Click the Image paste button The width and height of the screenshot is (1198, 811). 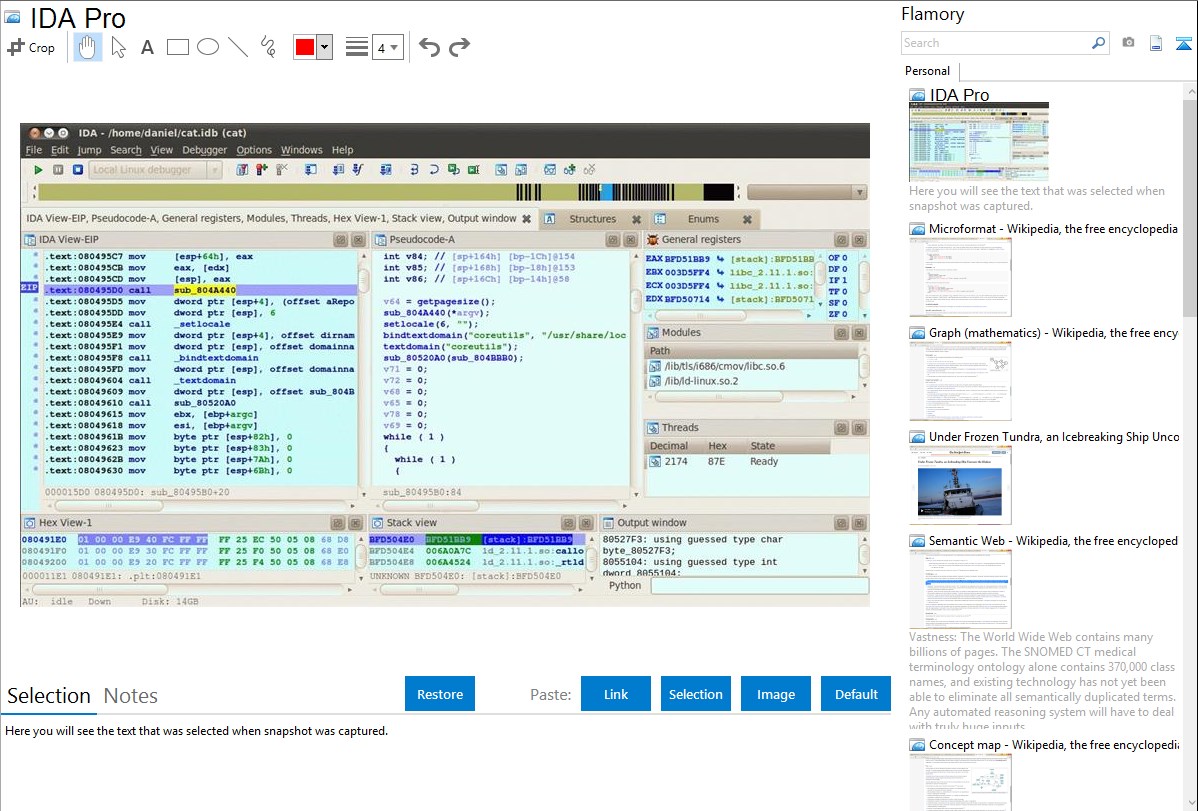[x=776, y=694]
